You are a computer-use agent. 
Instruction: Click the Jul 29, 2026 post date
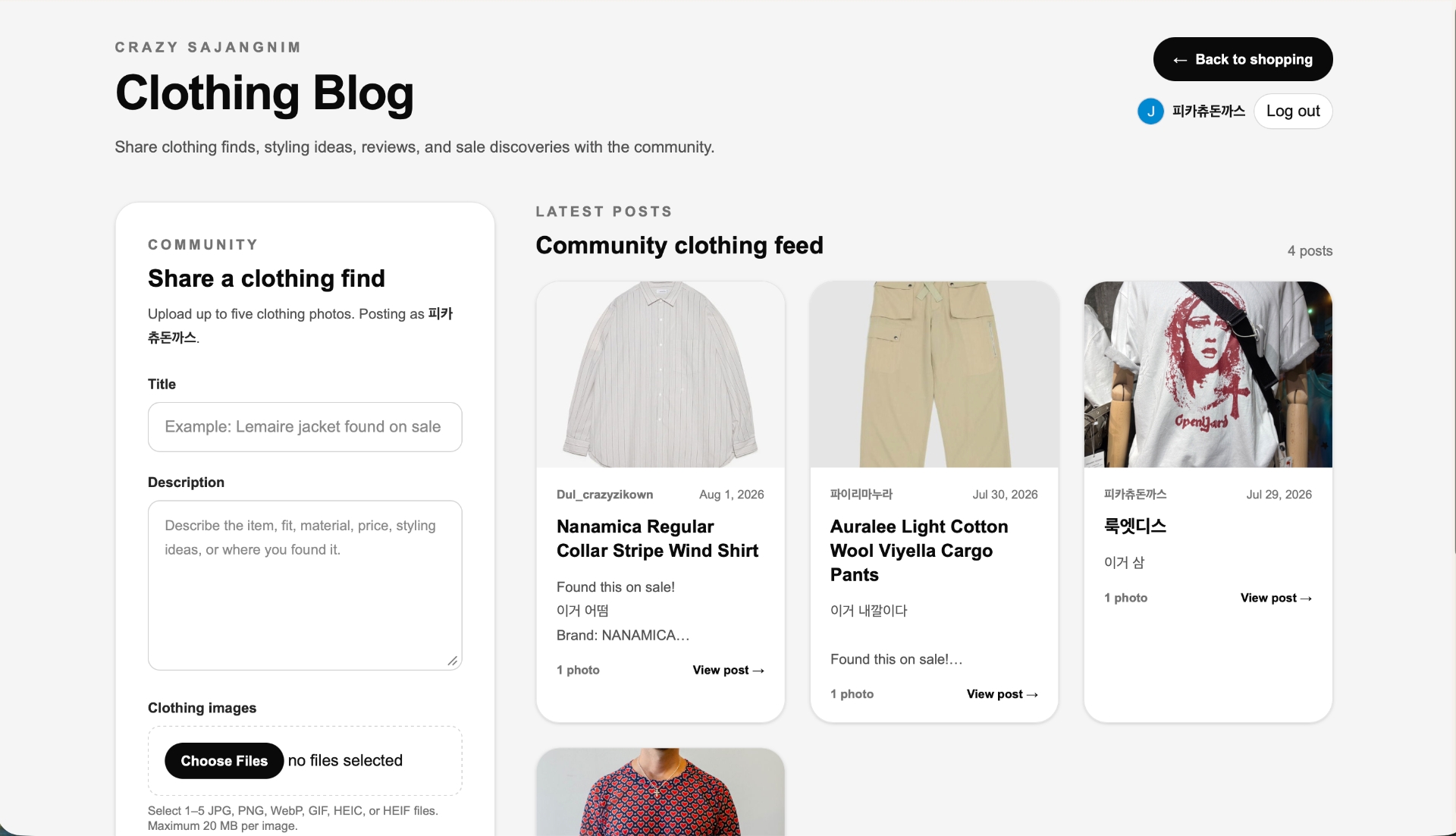tap(1279, 495)
